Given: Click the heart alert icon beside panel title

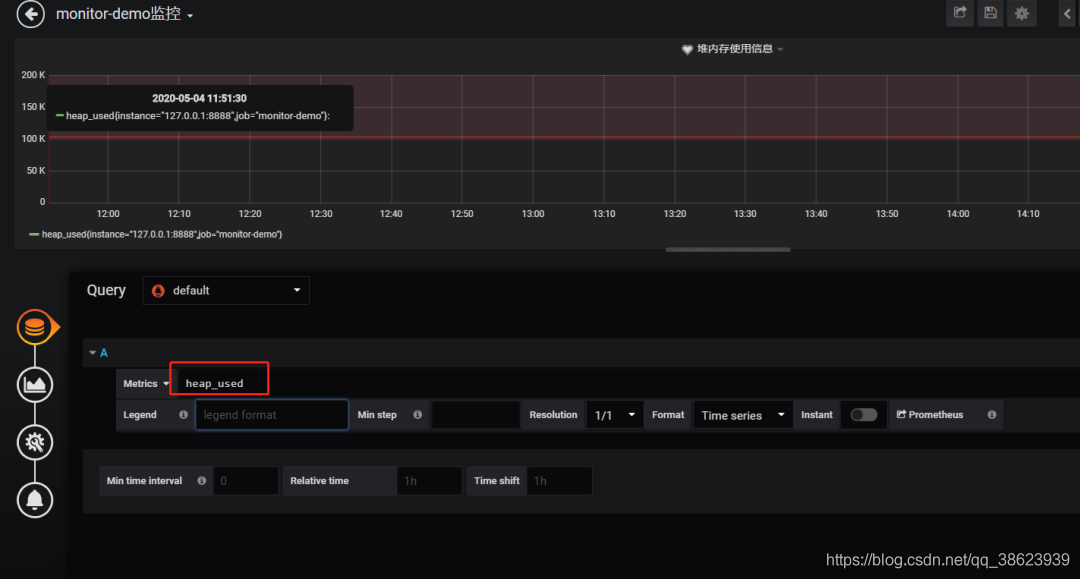Looking at the screenshot, I should [x=687, y=50].
